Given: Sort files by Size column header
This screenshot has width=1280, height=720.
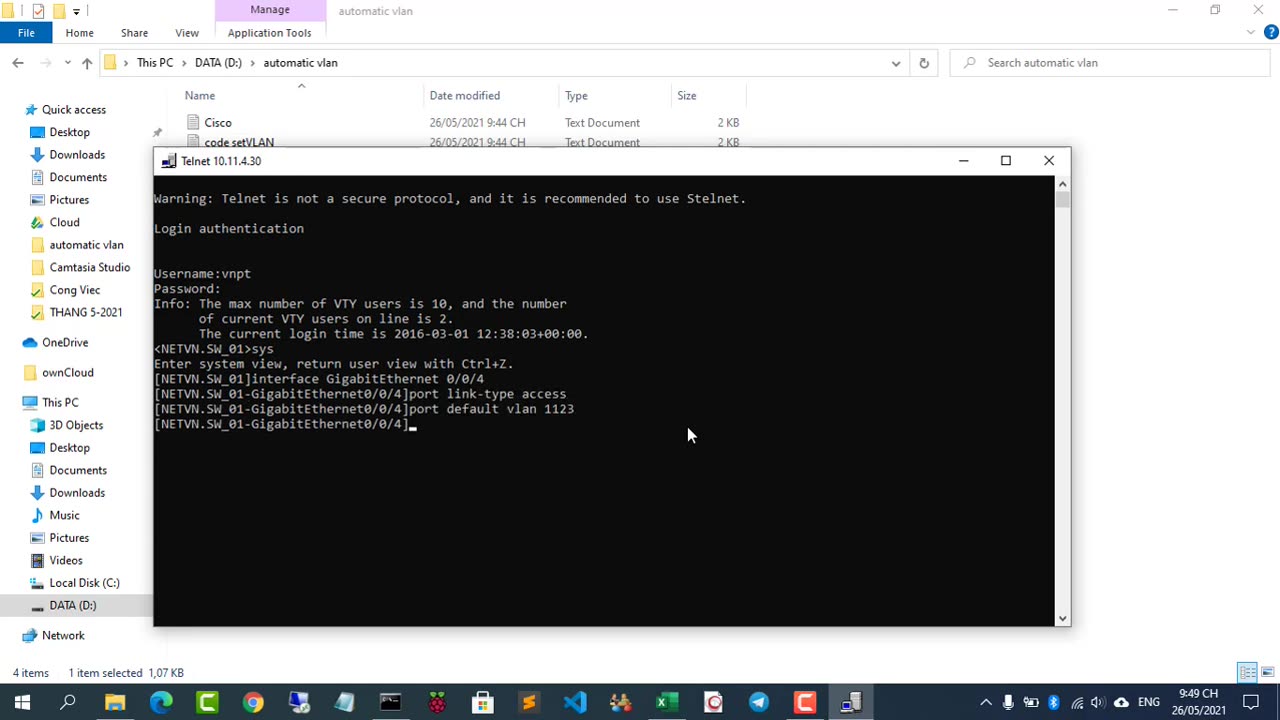Looking at the screenshot, I should [x=686, y=96].
